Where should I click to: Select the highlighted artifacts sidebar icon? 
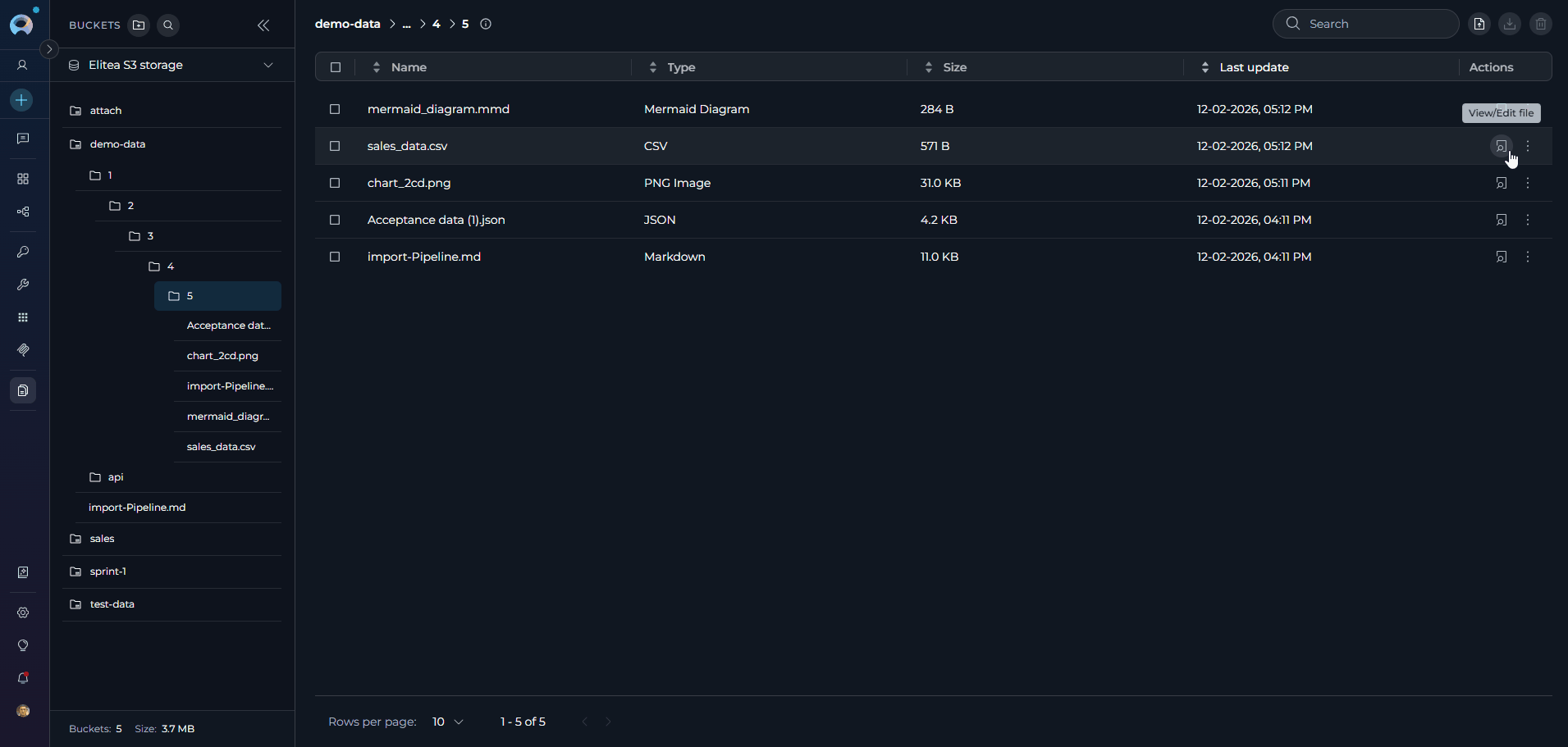point(23,390)
